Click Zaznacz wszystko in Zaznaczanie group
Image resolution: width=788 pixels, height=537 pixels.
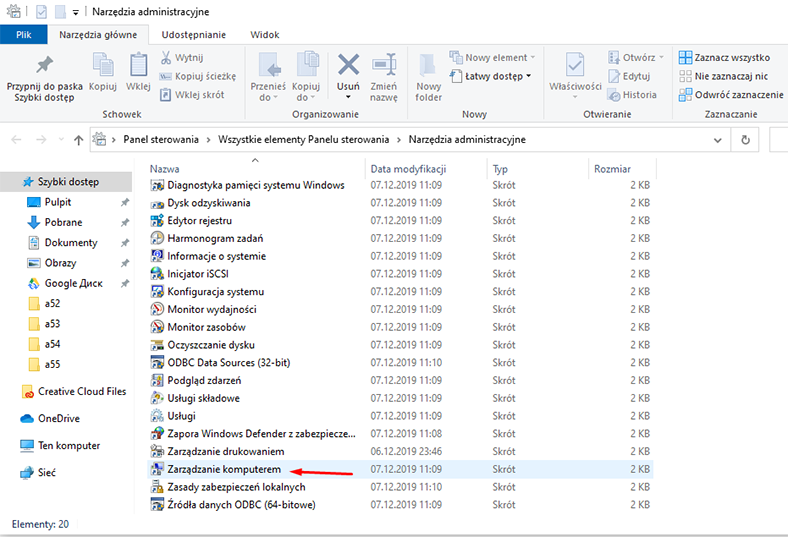click(x=724, y=57)
